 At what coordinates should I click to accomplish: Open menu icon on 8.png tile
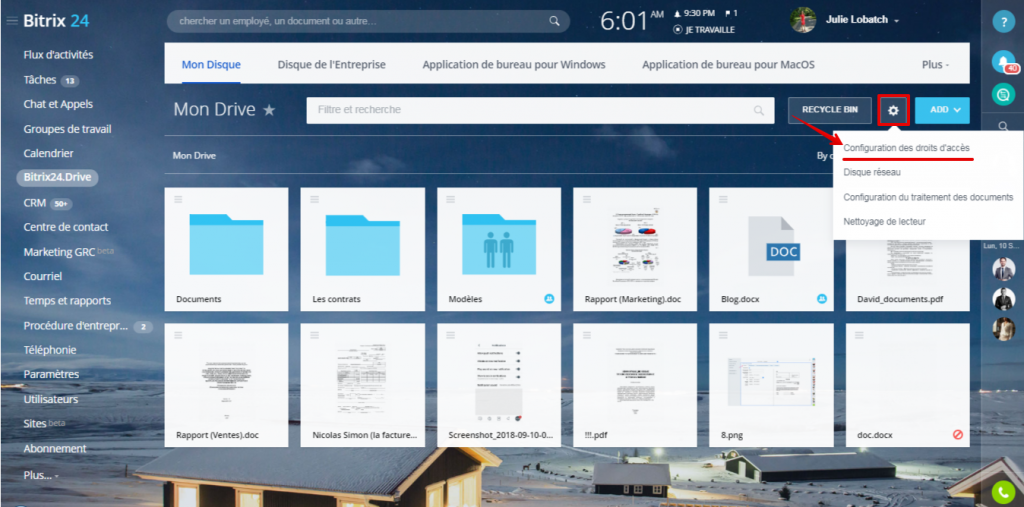[x=723, y=335]
